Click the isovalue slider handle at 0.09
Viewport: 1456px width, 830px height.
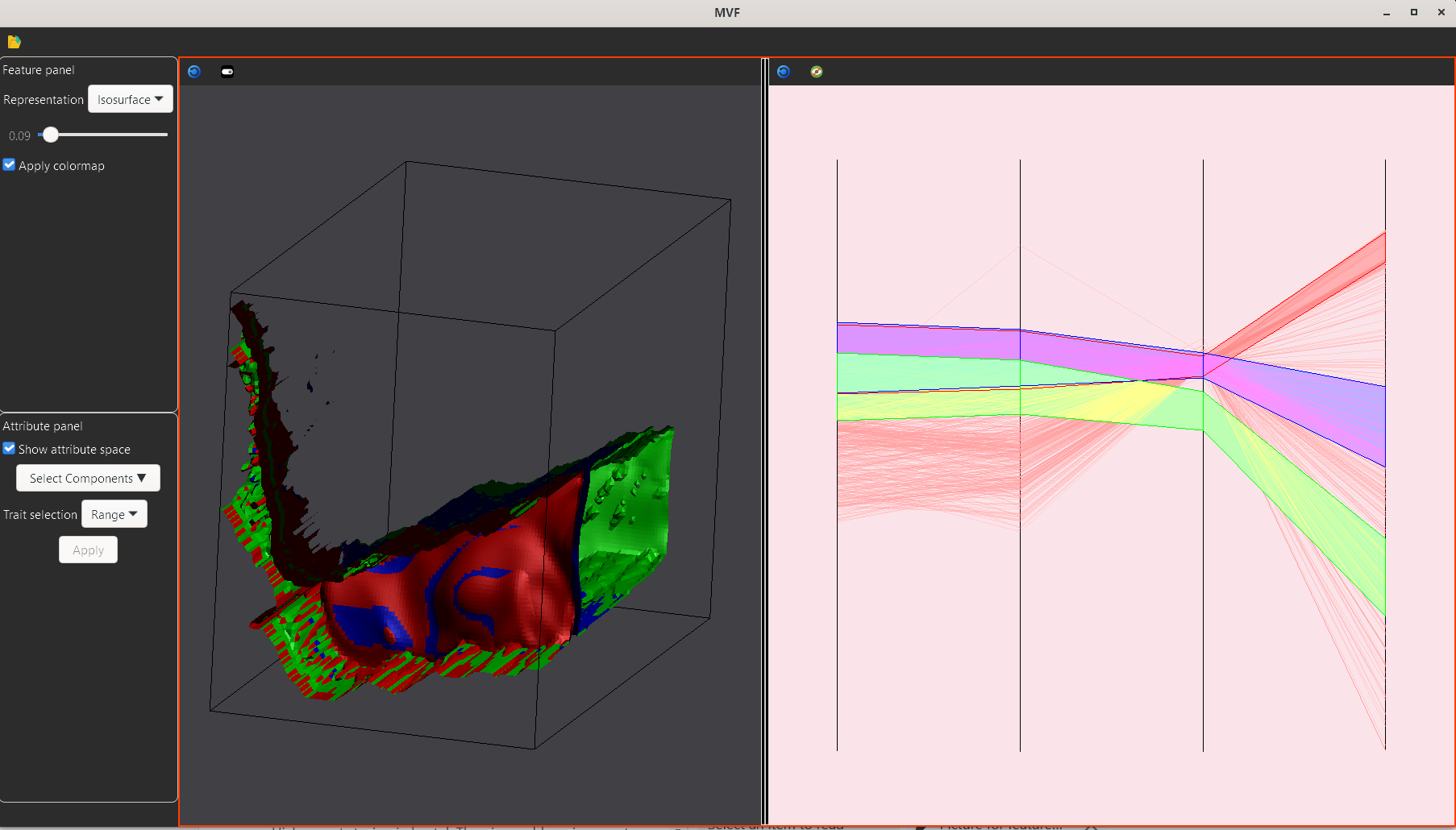coord(51,135)
